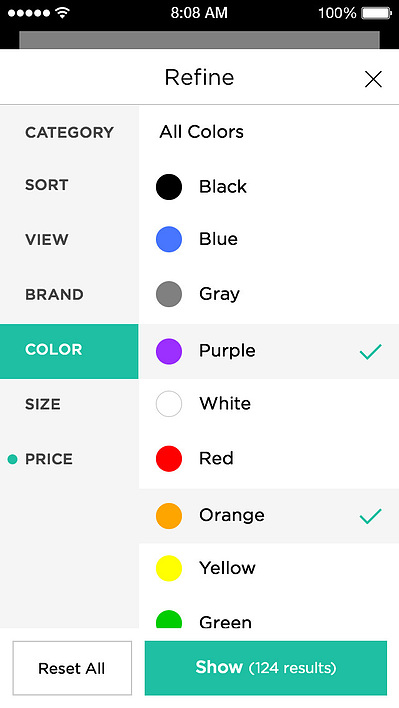Uncheck the Orange color checkmark
The height and width of the screenshot is (708, 399).
coord(371,516)
